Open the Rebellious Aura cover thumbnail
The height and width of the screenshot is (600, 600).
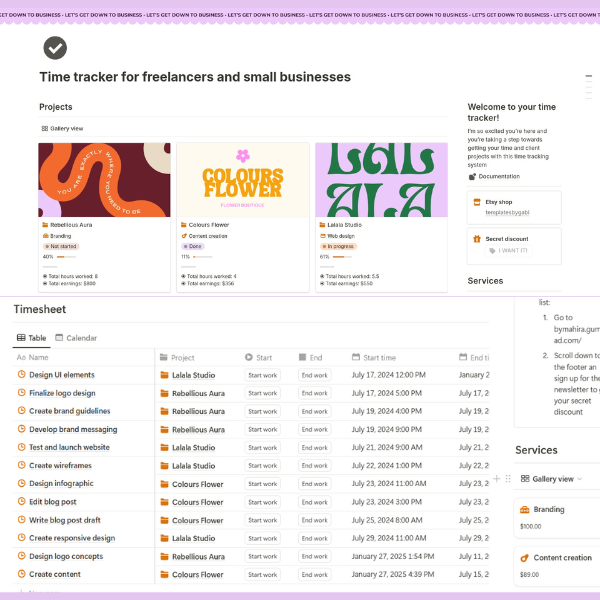pyautogui.click(x=104, y=180)
